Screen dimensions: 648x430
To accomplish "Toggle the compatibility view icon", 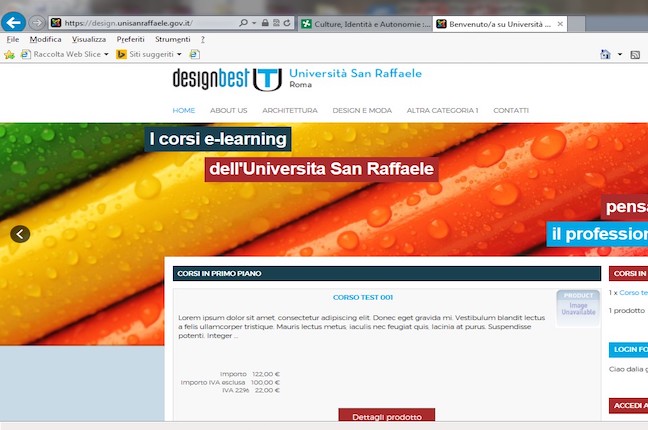I will tap(276, 23).
